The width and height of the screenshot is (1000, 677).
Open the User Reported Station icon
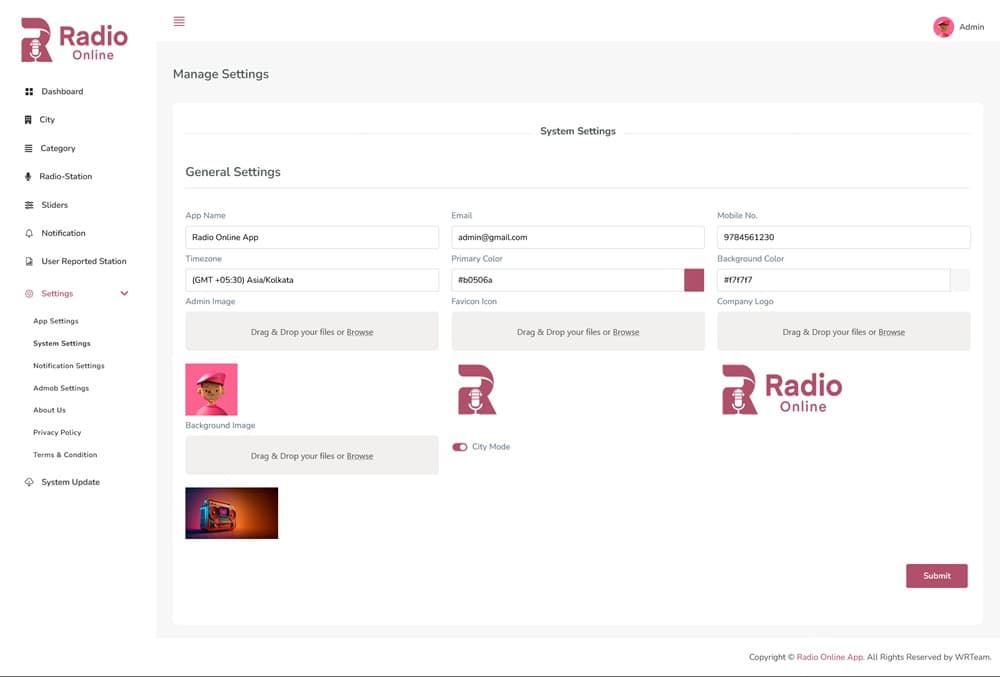[29, 262]
